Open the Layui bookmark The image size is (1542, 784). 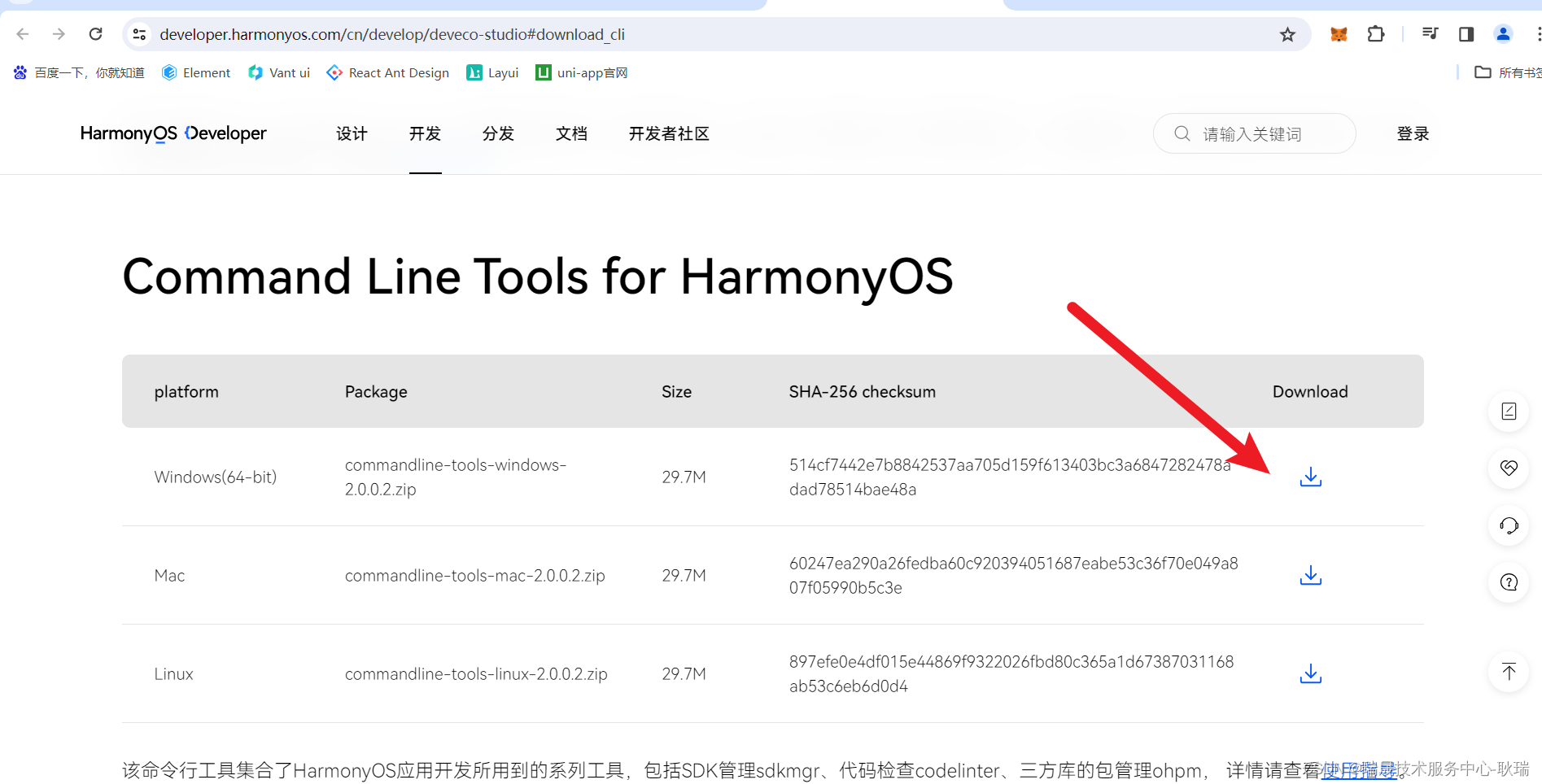[492, 72]
